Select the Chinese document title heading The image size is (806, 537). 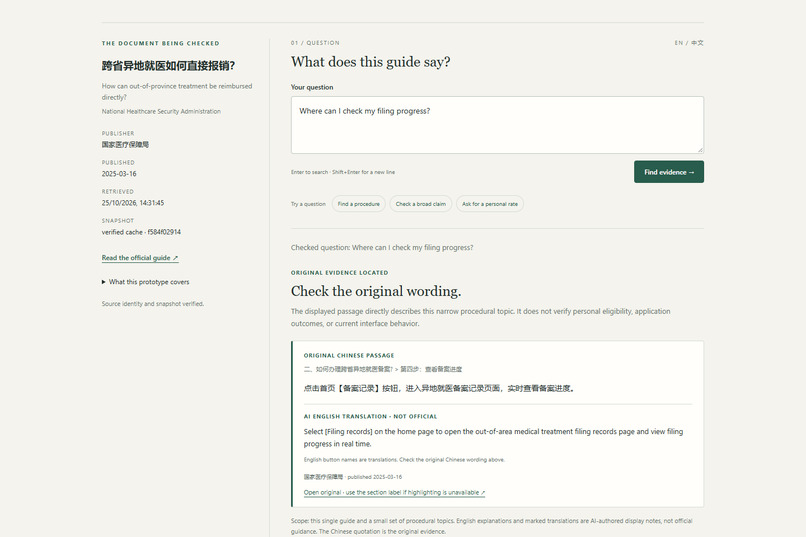point(168,66)
